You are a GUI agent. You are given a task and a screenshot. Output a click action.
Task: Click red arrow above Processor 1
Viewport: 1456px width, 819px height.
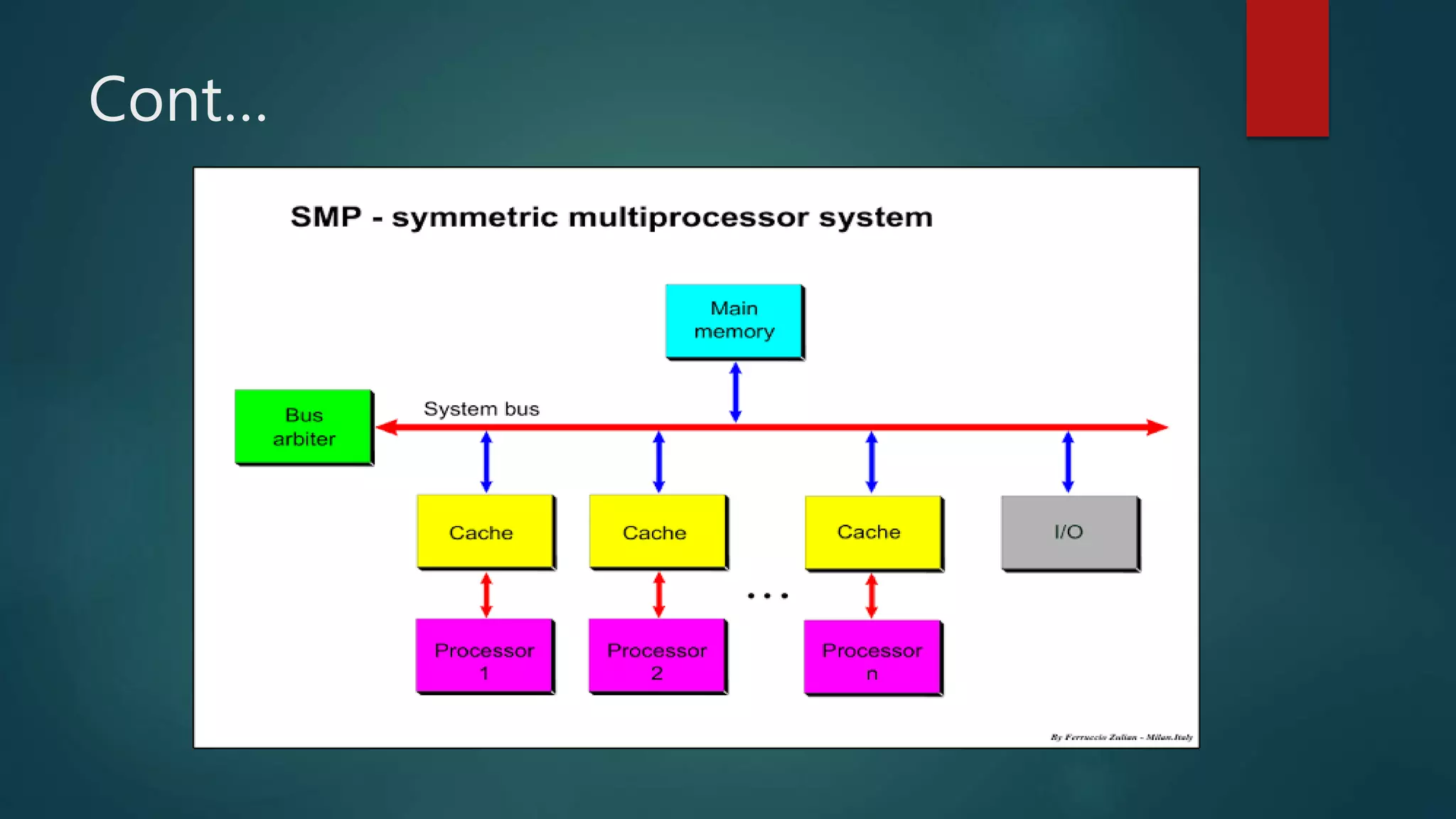[x=486, y=594]
